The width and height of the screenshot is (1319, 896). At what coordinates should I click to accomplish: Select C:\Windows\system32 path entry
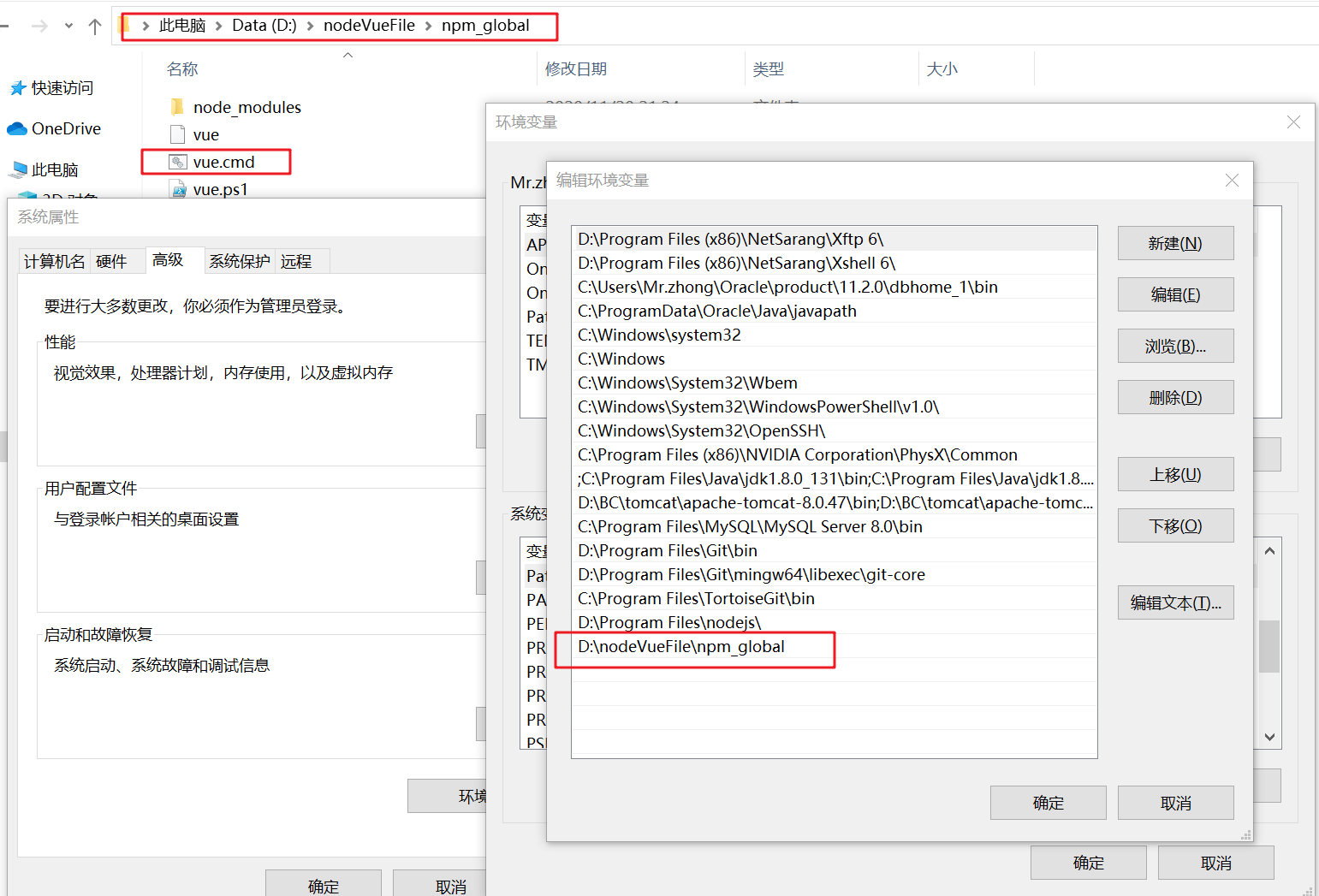pos(835,335)
